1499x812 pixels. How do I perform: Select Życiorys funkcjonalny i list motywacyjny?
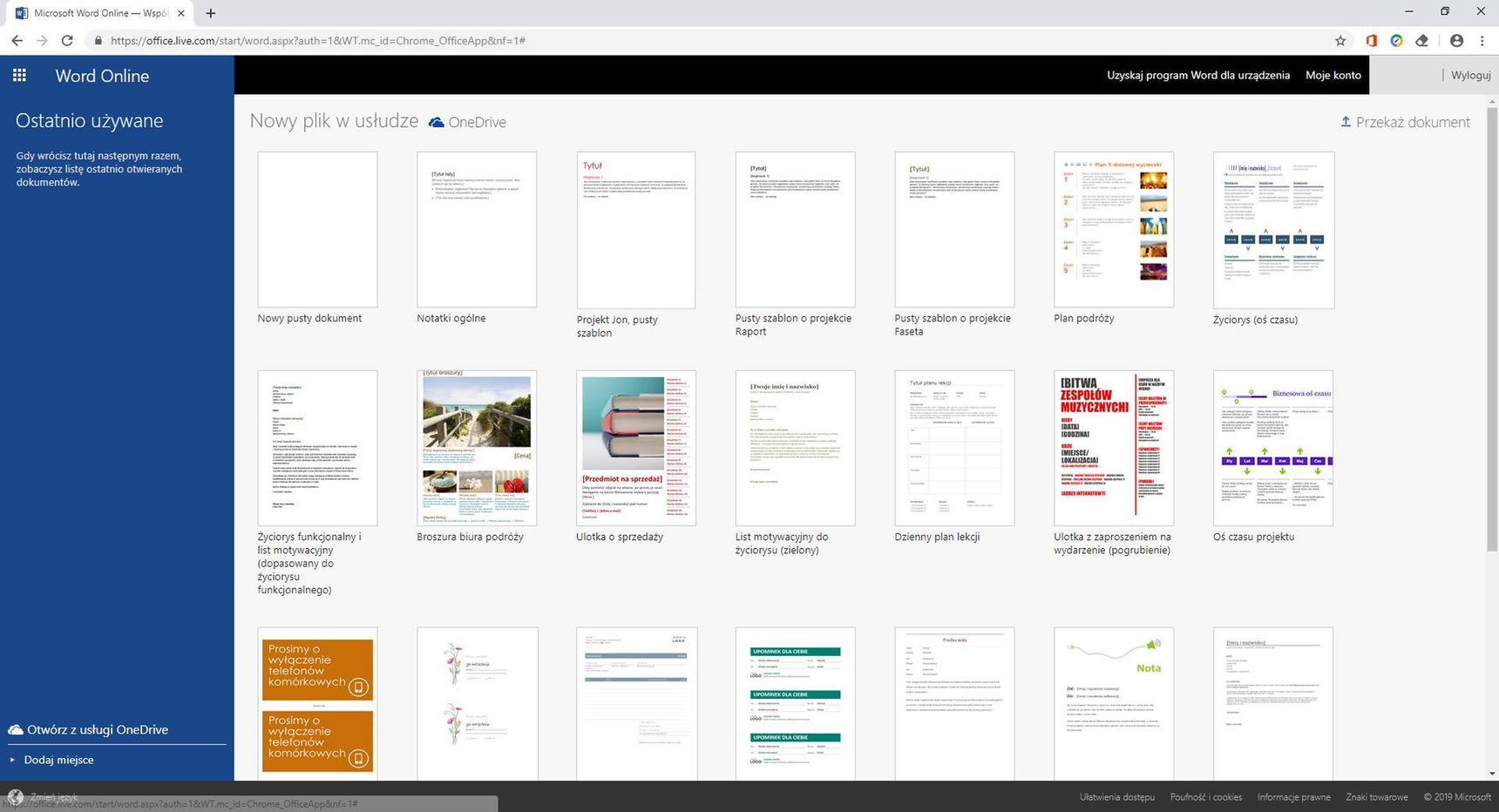(x=317, y=448)
